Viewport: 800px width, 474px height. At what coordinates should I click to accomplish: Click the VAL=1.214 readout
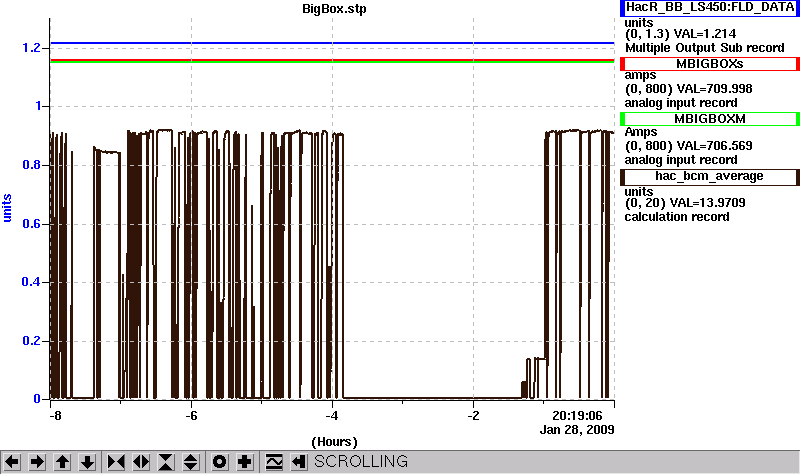tap(705, 34)
